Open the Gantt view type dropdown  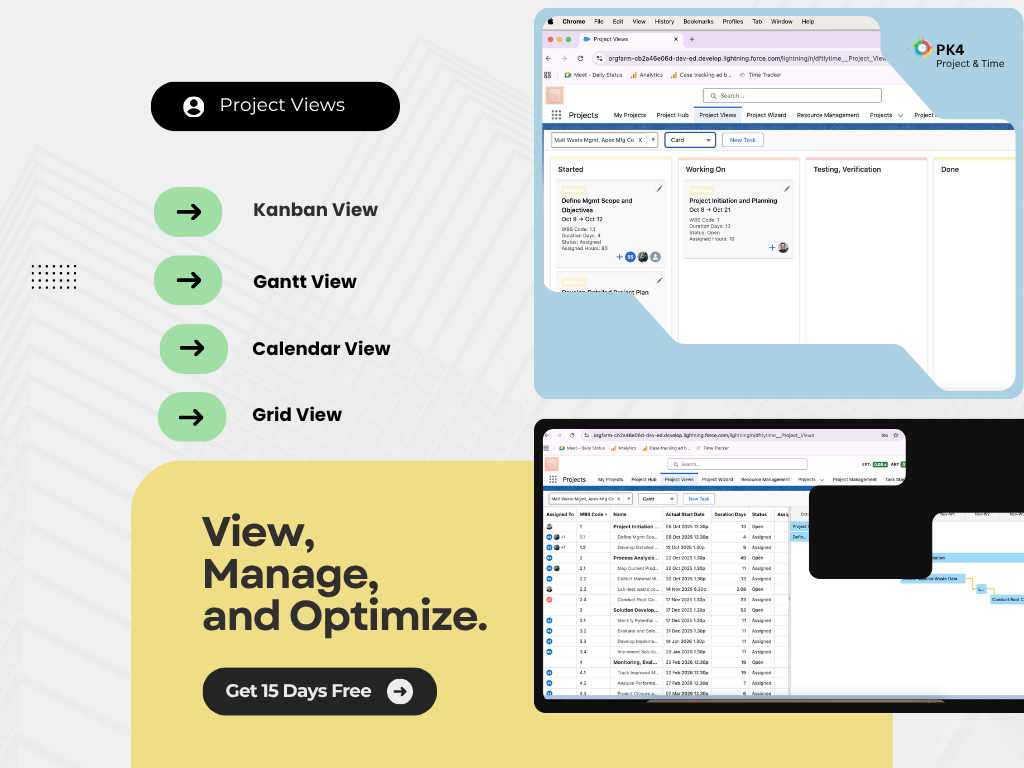click(x=658, y=498)
